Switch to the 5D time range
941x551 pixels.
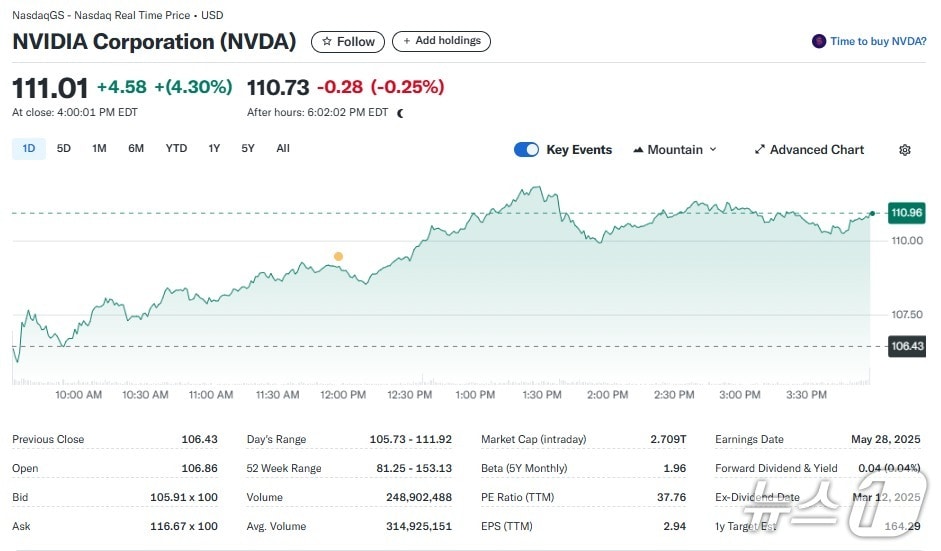pyautogui.click(x=64, y=149)
